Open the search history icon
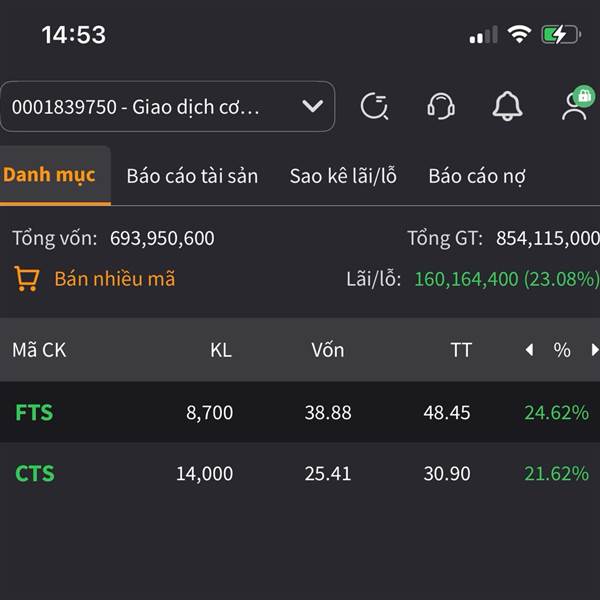 [374, 106]
